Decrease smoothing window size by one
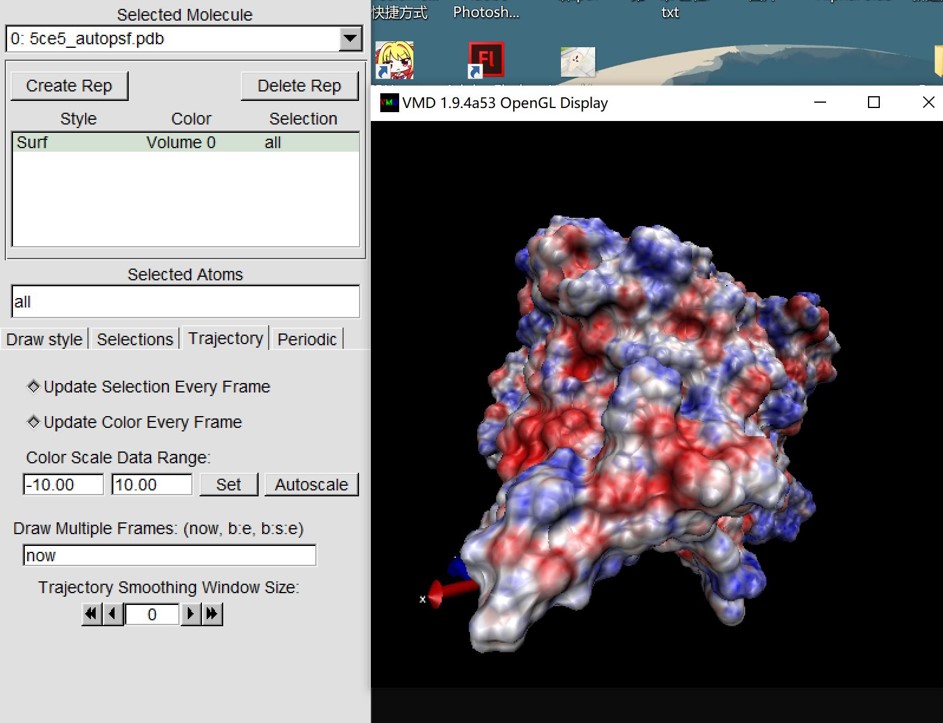This screenshot has height=723, width=943. (x=113, y=614)
